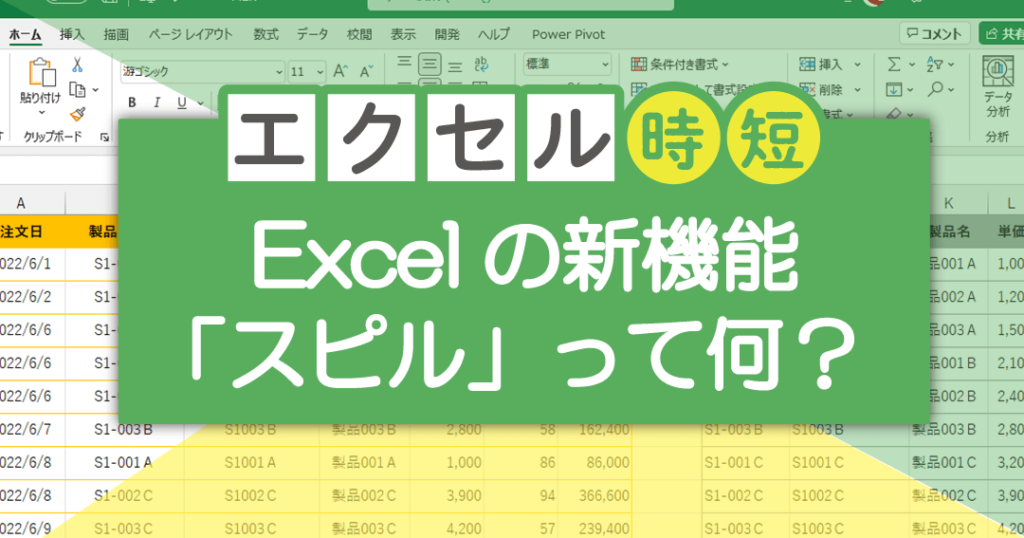This screenshot has width=1024, height=538.
Task: Select column K header
Action: [x=948, y=204]
